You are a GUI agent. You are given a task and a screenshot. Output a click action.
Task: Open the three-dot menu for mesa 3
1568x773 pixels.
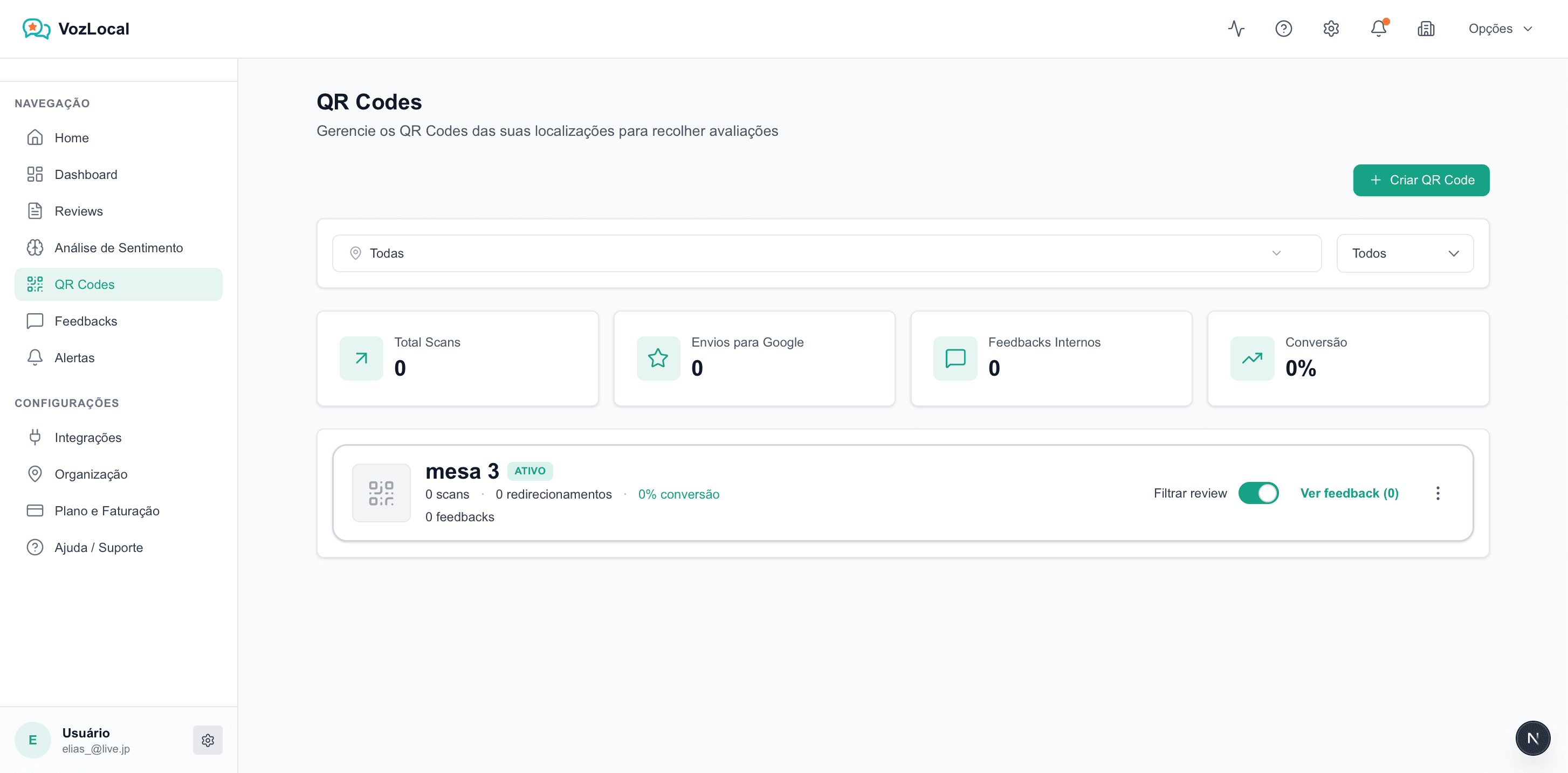pyautogui.click(x=1438, y=493)
